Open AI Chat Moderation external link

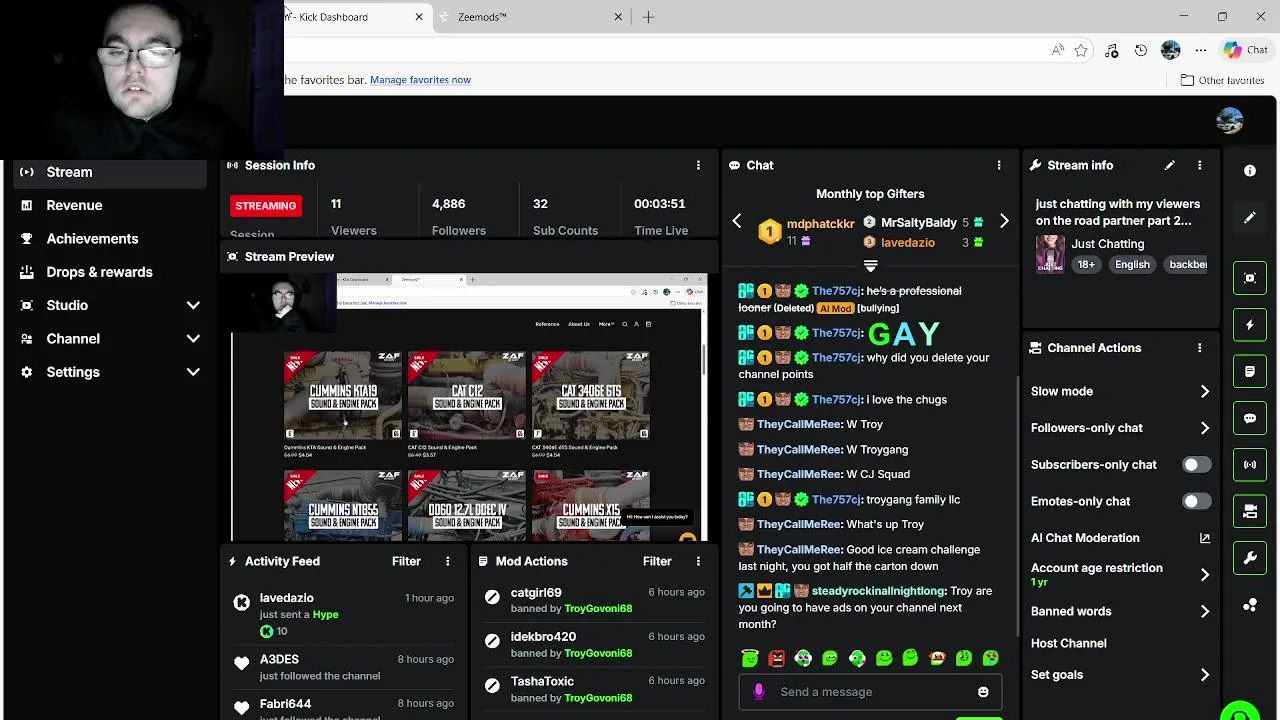pos(1204,538)
